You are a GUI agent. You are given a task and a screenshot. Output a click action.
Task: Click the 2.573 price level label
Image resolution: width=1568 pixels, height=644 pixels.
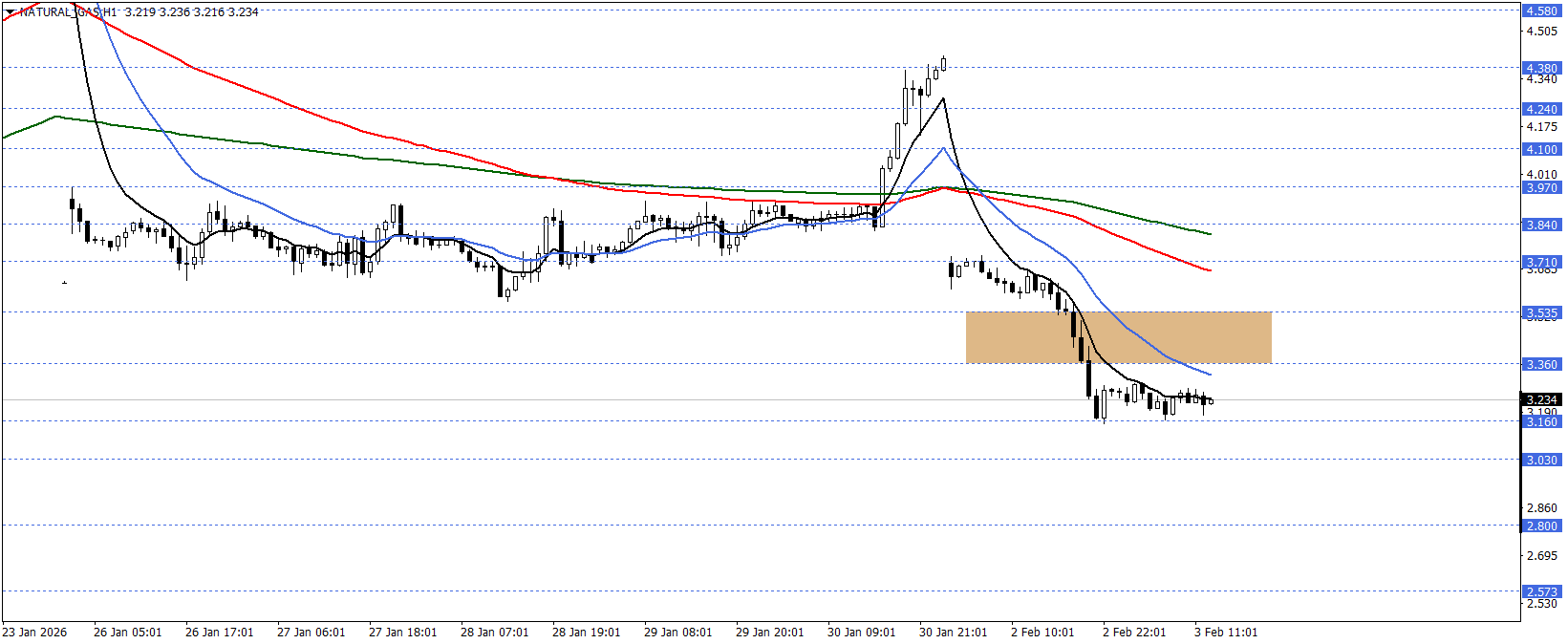(1541, 591)
